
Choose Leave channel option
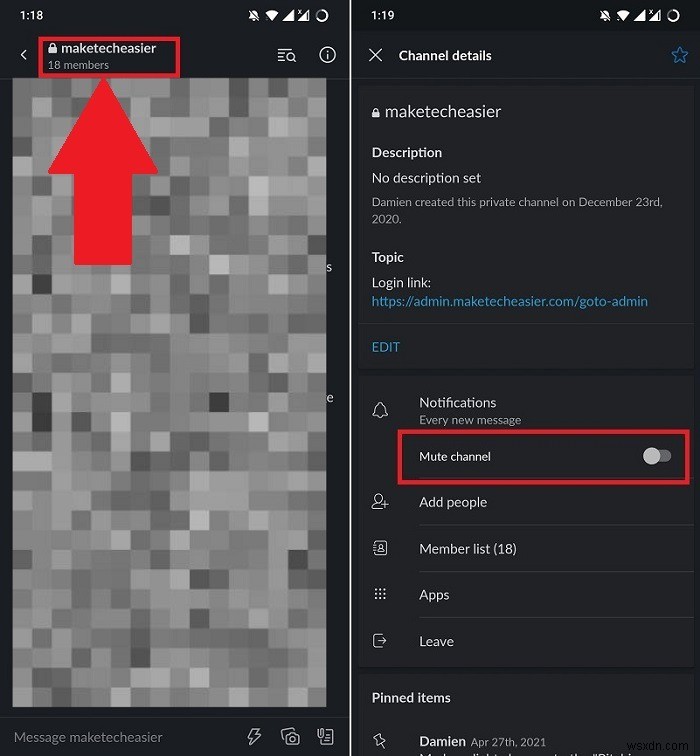point(525,642)
